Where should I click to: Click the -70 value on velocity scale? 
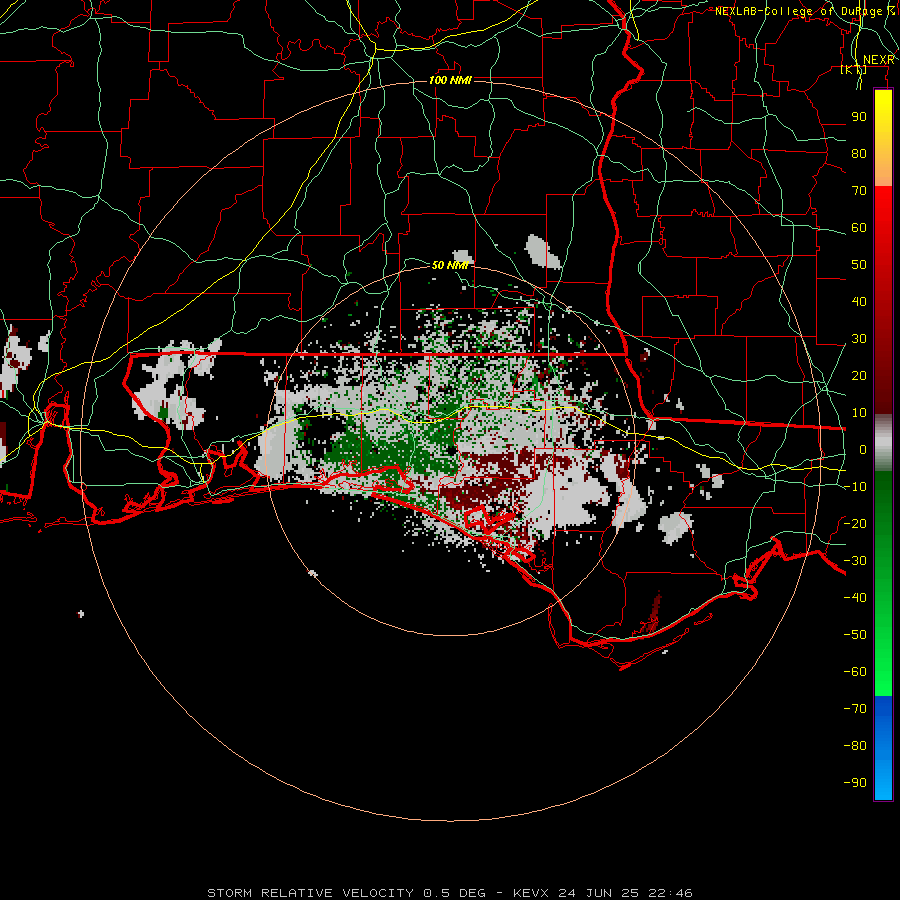point(855,709)
